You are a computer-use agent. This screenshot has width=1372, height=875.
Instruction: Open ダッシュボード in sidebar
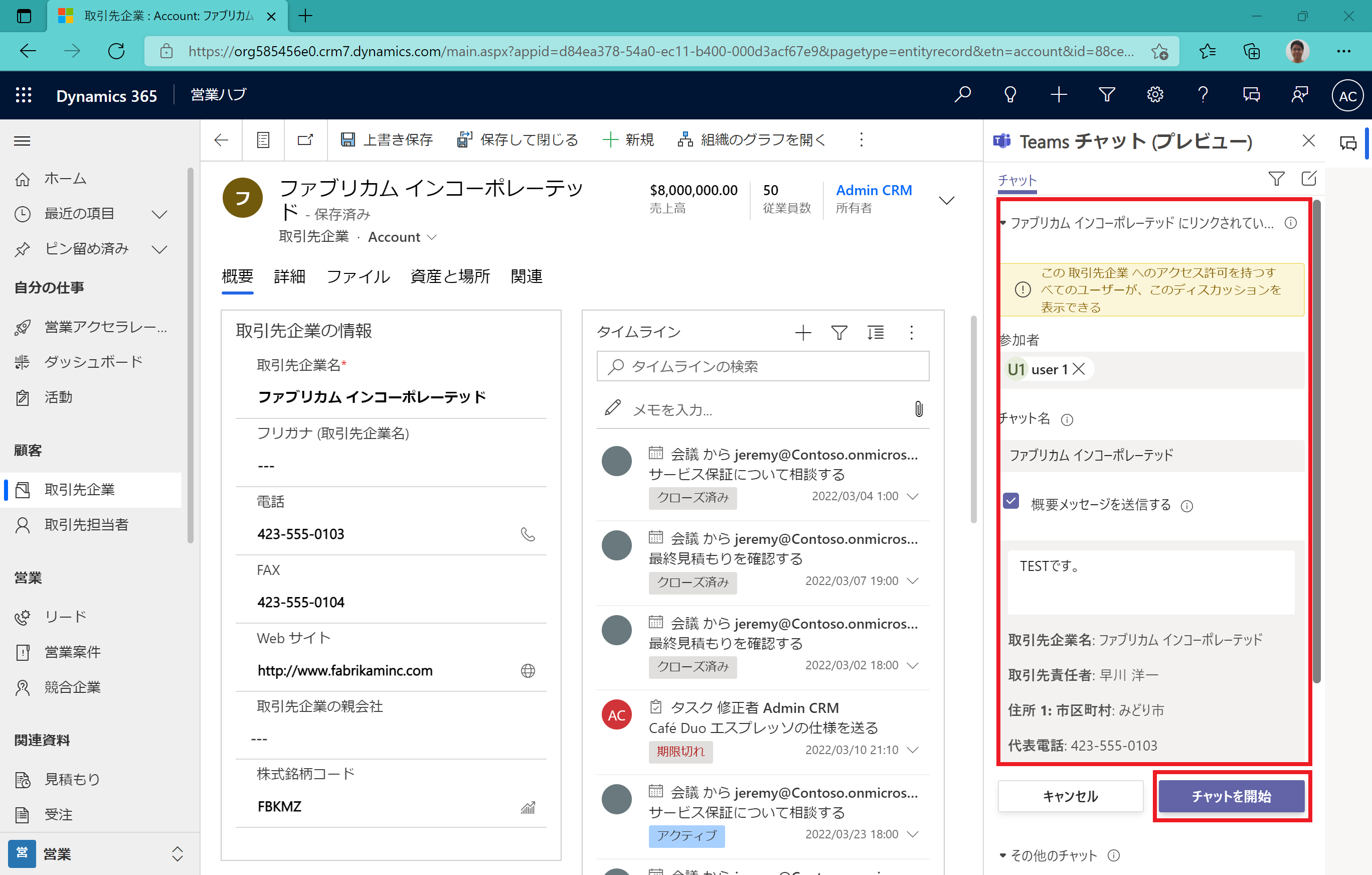[93, 362]
